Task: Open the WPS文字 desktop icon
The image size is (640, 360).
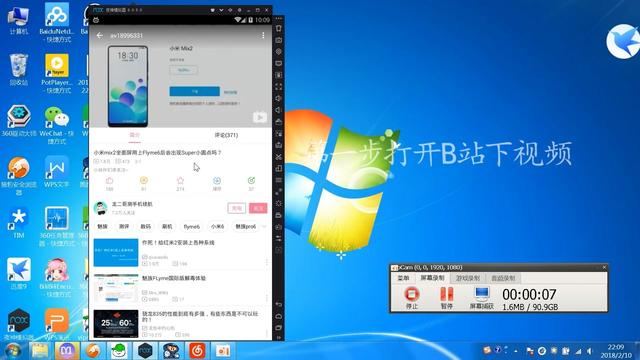Action: click(x=57, y=172)
